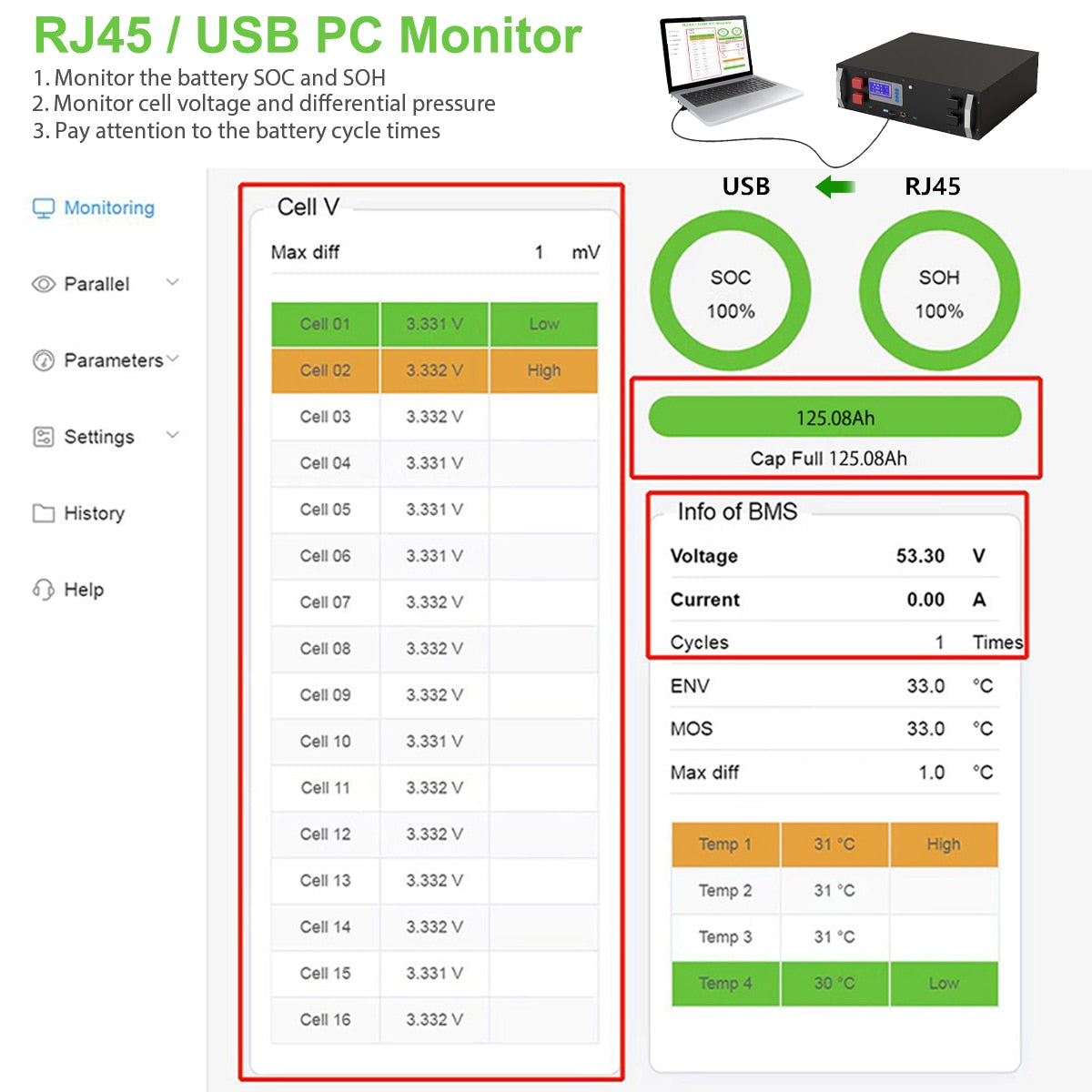Select the Monitoring monitor icon
Screen dimensions: 1092x1092
[x=42, y=207]
